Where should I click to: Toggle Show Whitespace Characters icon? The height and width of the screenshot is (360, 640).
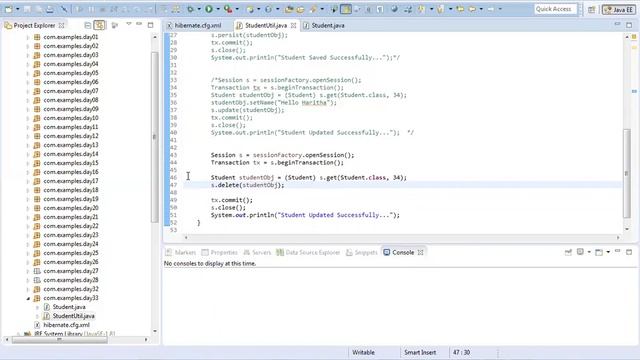pos(380,9)
